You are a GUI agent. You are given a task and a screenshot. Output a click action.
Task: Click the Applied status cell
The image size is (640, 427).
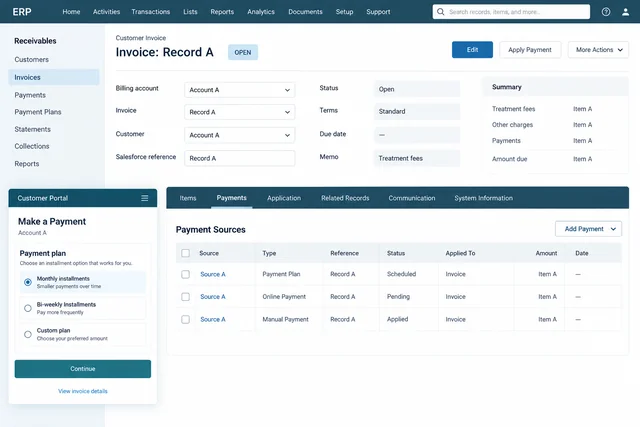(x=397, y=319)
